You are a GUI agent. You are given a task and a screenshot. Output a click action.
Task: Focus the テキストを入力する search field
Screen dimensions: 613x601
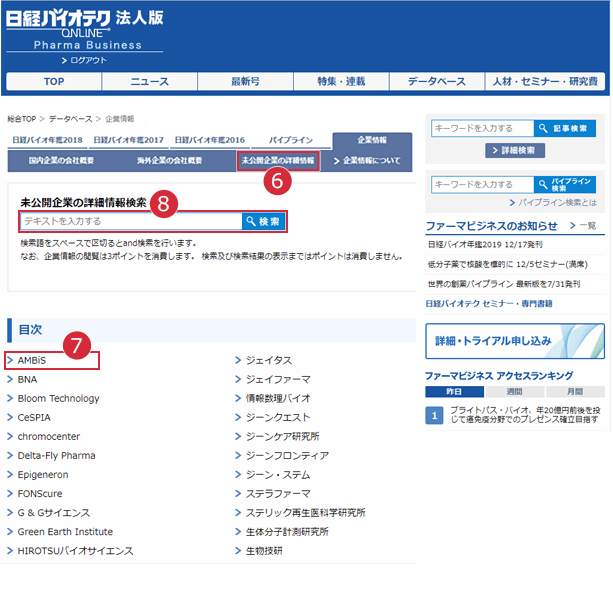coord(131,221)
